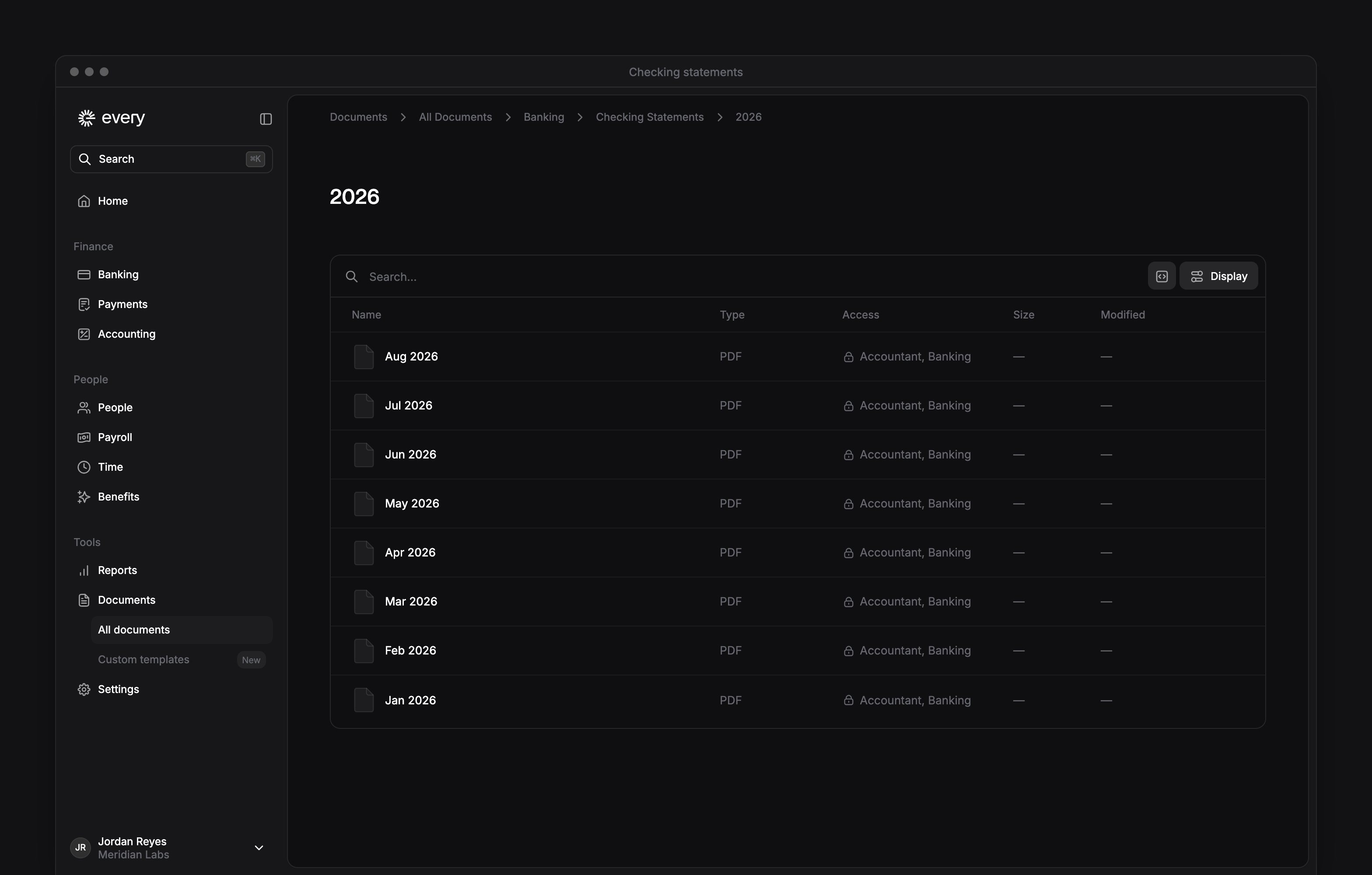Sort by the Modified column header
This screenshot has width=1372, height=875.
[x=1123, y=315]
